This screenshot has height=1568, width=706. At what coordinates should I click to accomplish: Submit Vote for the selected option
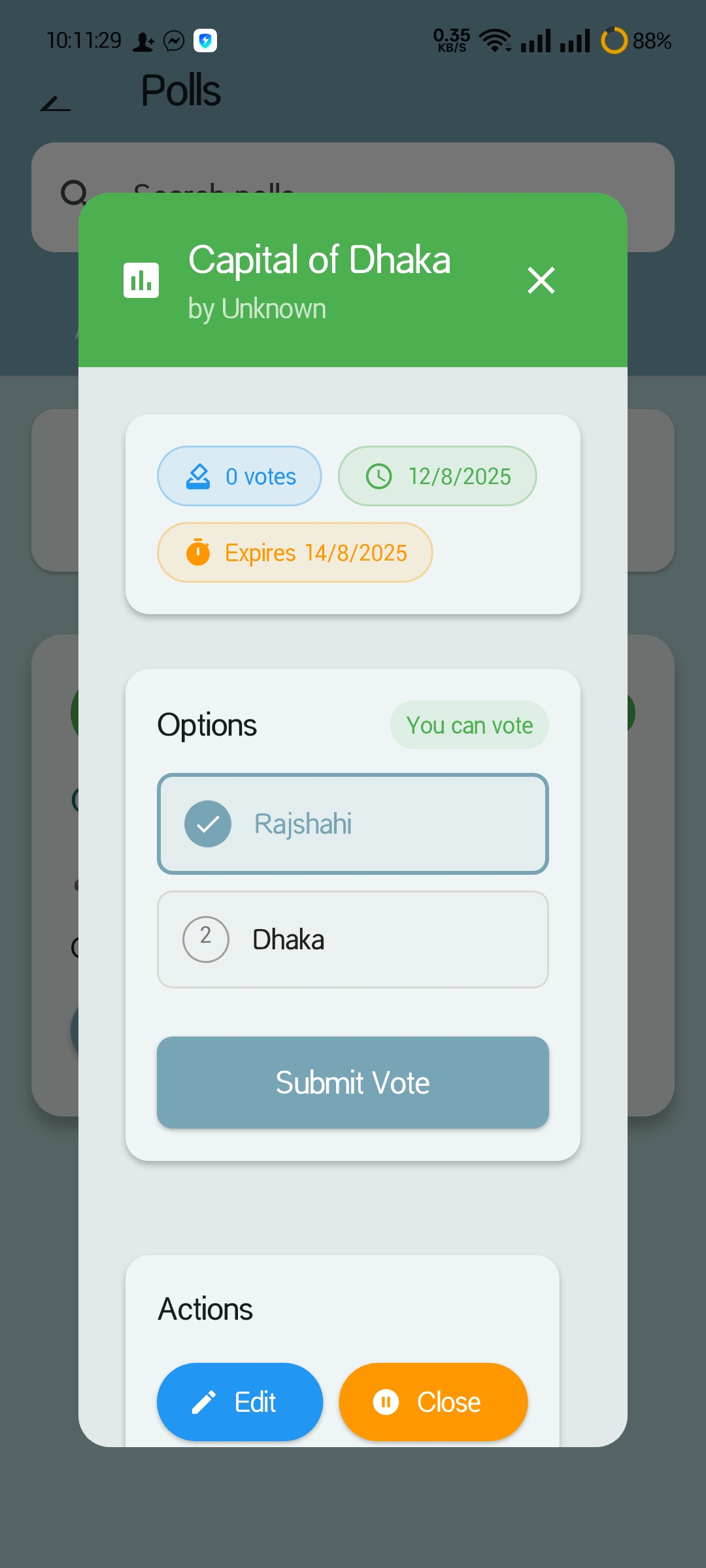click(353, 1083)
